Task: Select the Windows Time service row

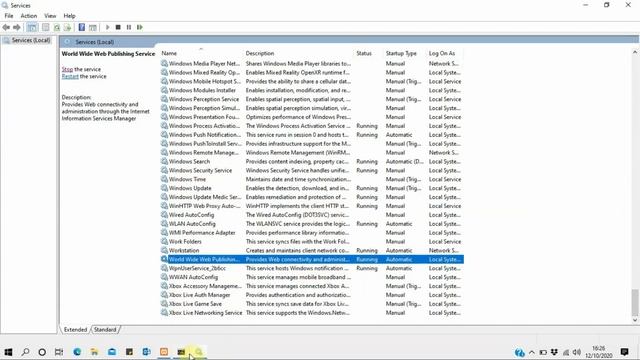Action: (x=312, y=179)
